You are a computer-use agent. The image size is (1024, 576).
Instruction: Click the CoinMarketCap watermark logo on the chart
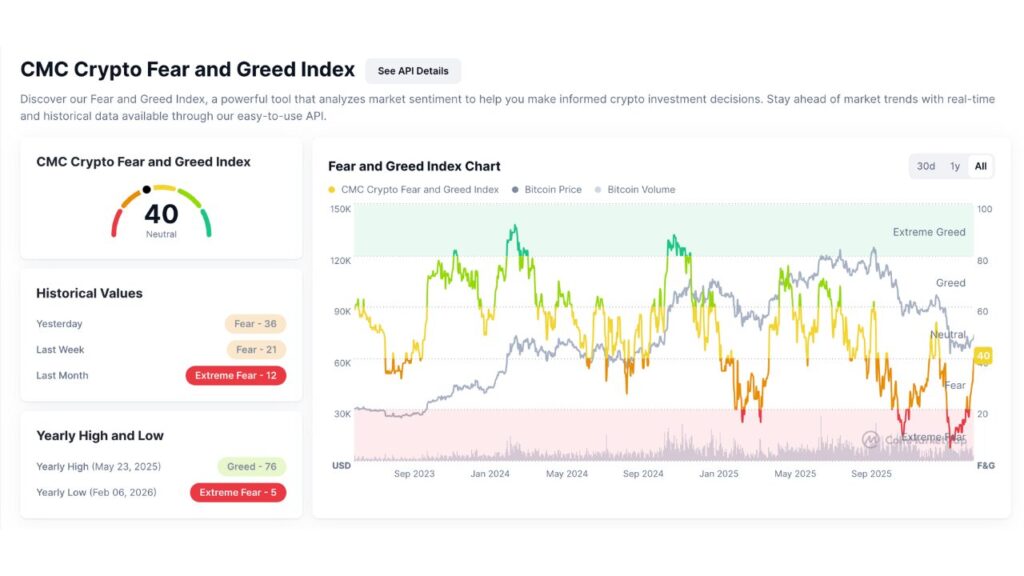(870, 437)
